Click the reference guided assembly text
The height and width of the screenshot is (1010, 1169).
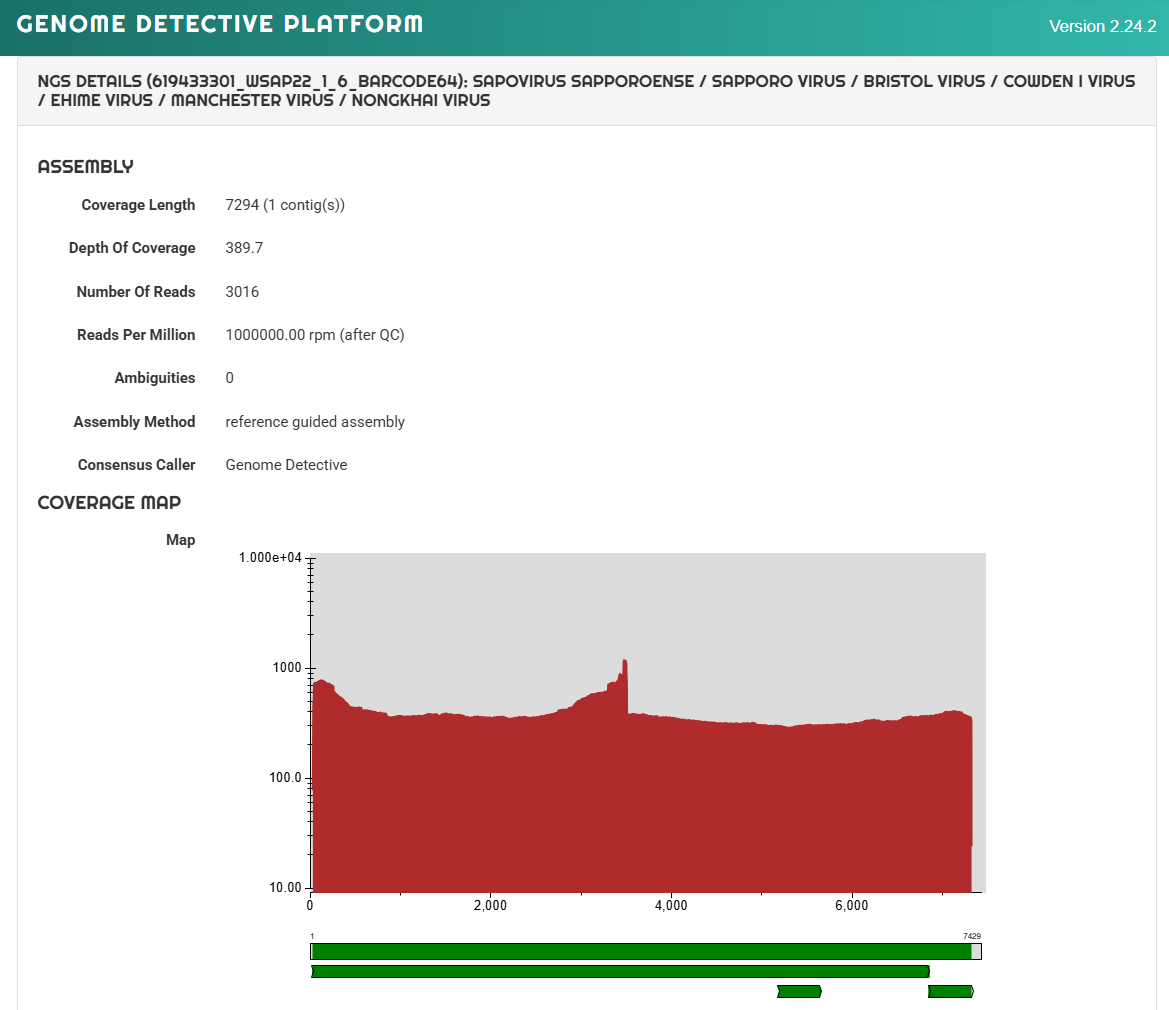click(x=315, y=422)
